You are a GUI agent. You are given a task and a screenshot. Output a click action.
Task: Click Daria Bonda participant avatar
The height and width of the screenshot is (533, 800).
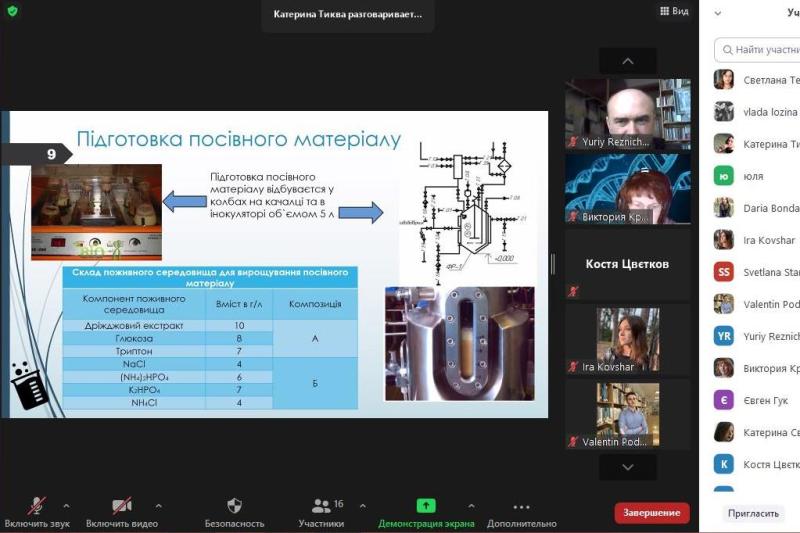pos(723,208)
